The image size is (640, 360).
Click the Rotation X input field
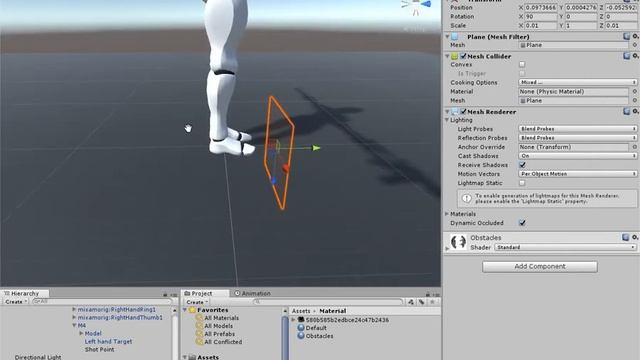coord(541,17)
